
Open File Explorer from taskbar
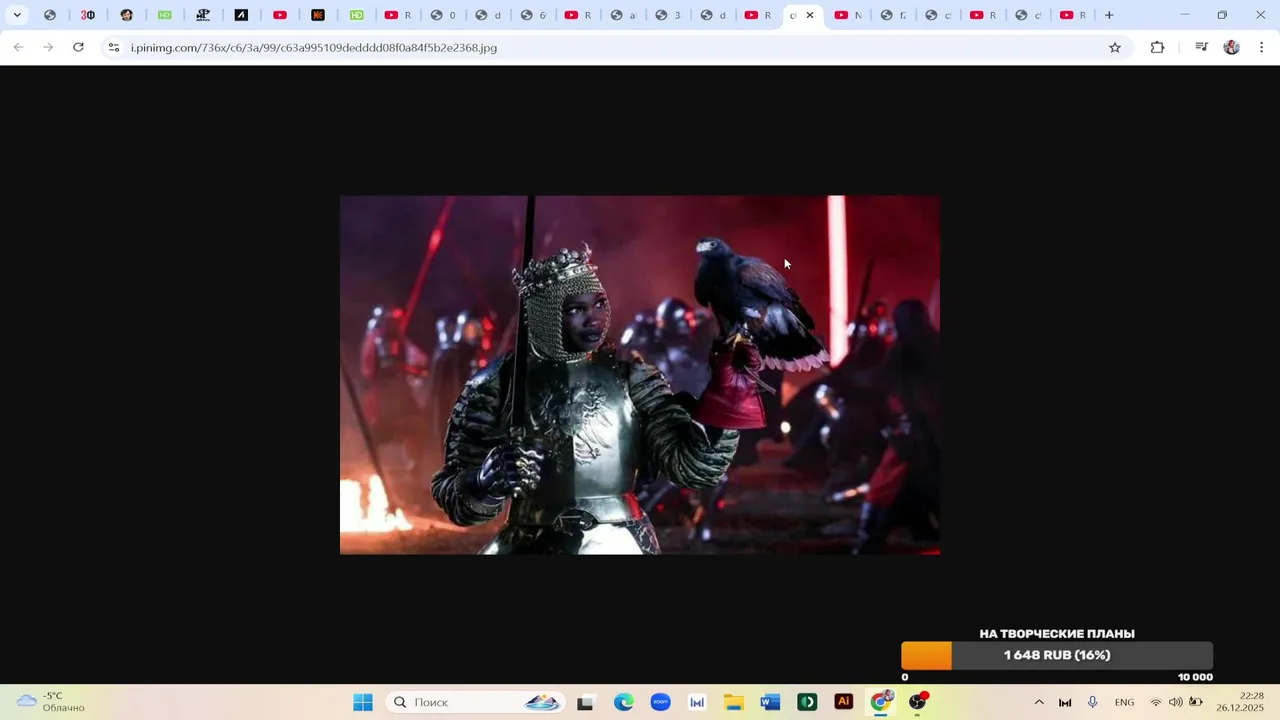pyautogui.click(x=734, y=702)
